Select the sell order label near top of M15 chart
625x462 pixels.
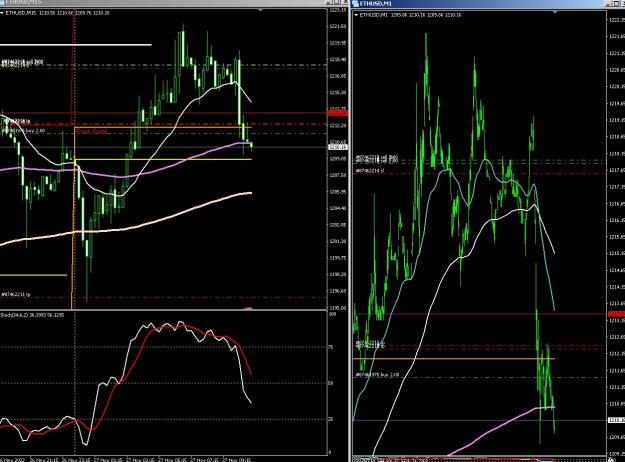[22, 62]
